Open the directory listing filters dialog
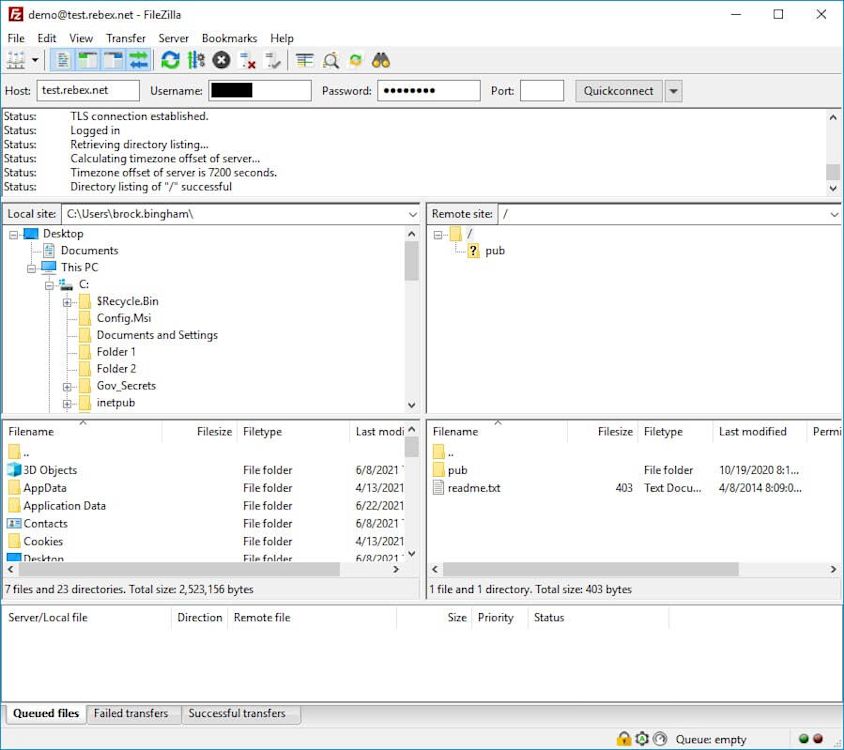844x750 pixels. pyautogui.click(x=305, y=60)
